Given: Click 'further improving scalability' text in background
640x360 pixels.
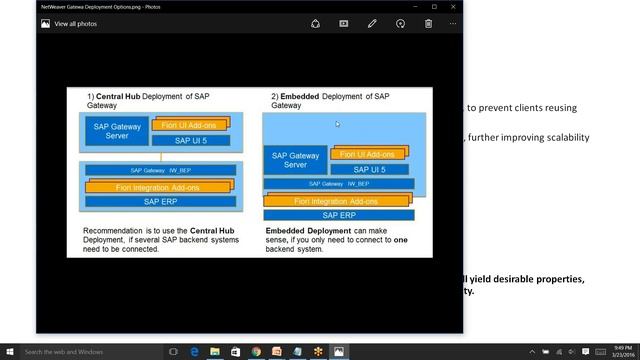Looking at the screenshot, I should coord(529,138).
